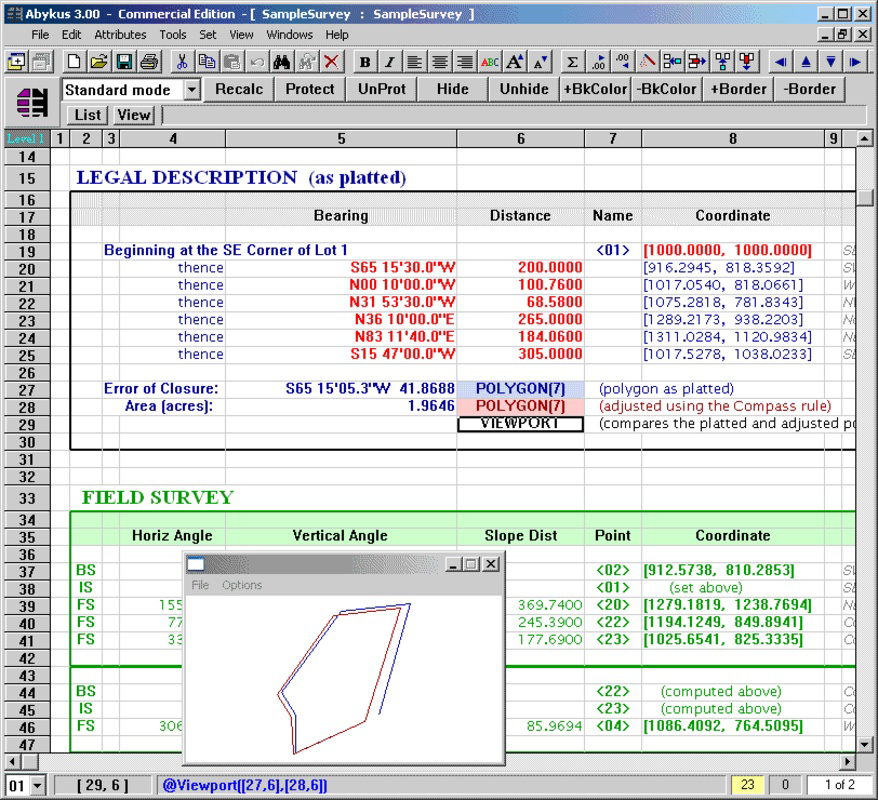Screen dimensions: 878x800
Task: Click the Save floppy disk icon
Action: [124, 62]
